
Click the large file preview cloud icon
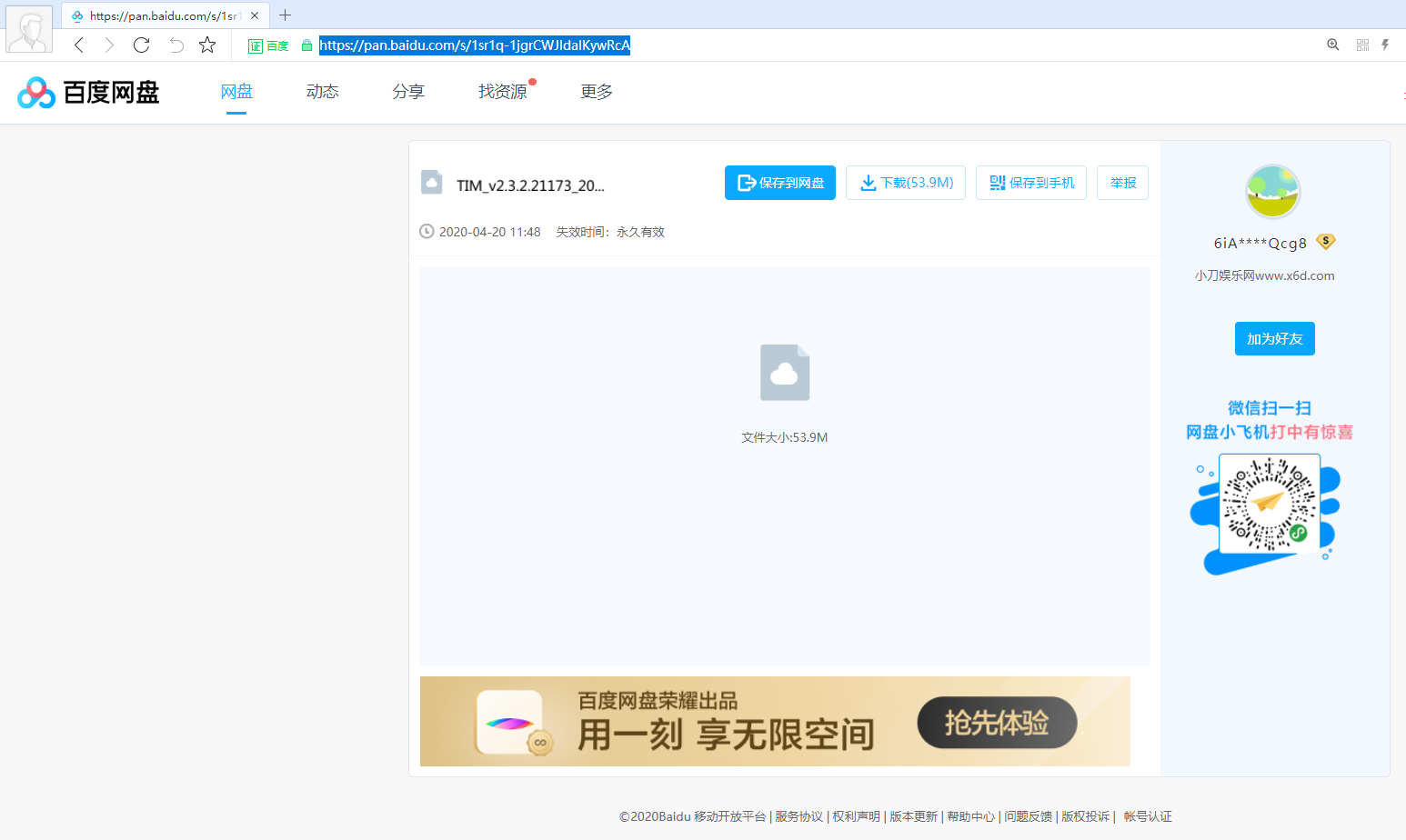point(785,373)
